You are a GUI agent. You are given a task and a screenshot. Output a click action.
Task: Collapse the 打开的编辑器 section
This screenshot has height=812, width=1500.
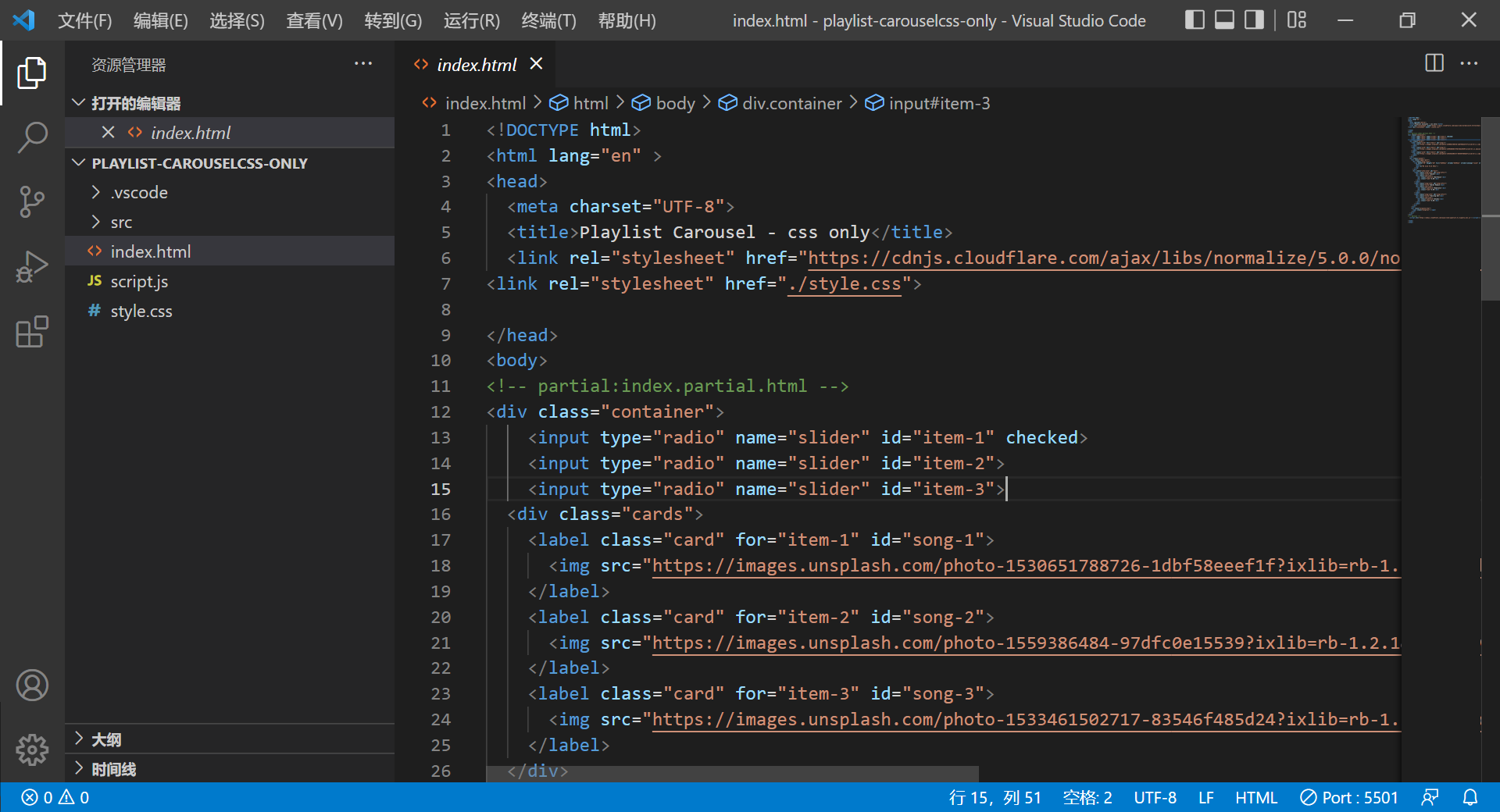(x=230, y=103)
